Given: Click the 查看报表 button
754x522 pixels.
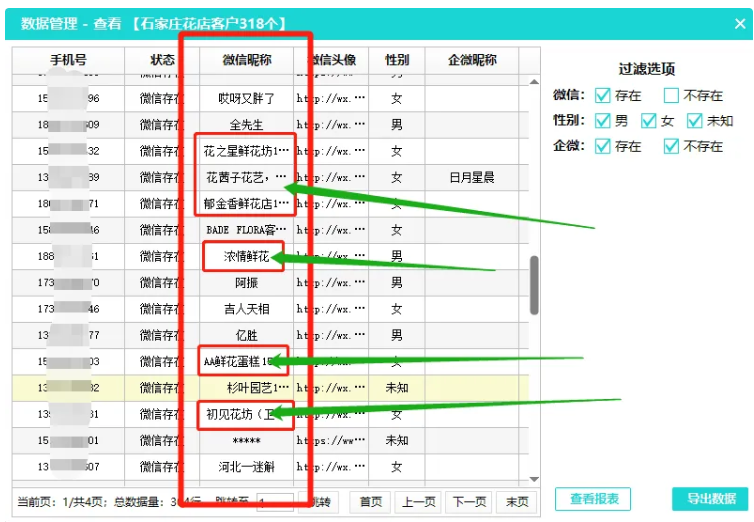Looking at the screenshot, I should point(593,499).
